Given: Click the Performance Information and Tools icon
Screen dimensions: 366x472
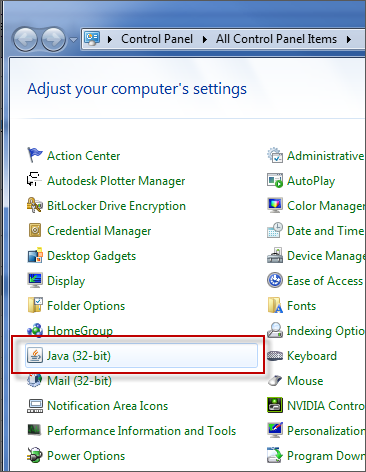Looking at the screenshot, I should 35,430.
